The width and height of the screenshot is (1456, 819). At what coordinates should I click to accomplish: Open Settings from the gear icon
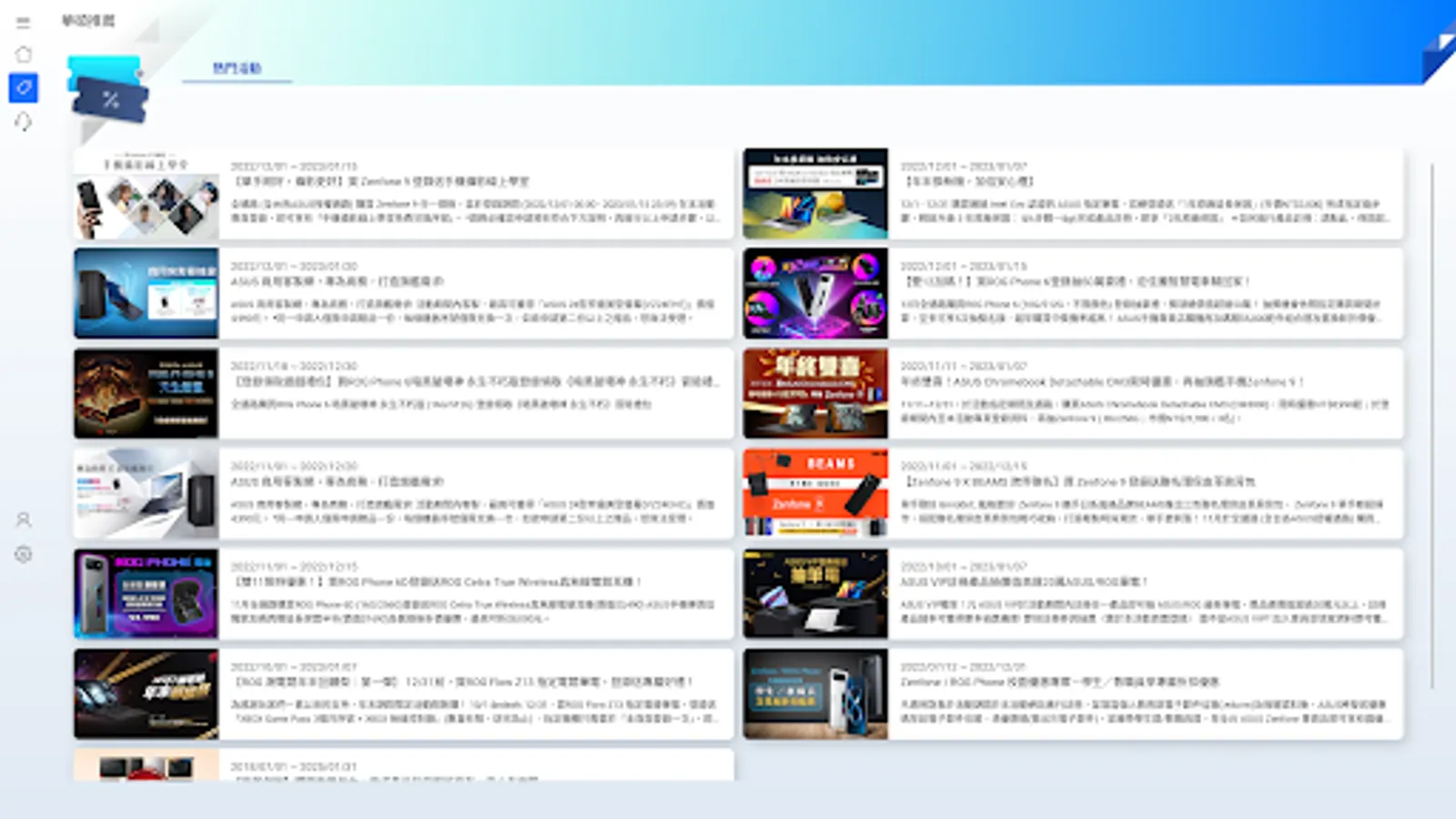tap(23, 552)
